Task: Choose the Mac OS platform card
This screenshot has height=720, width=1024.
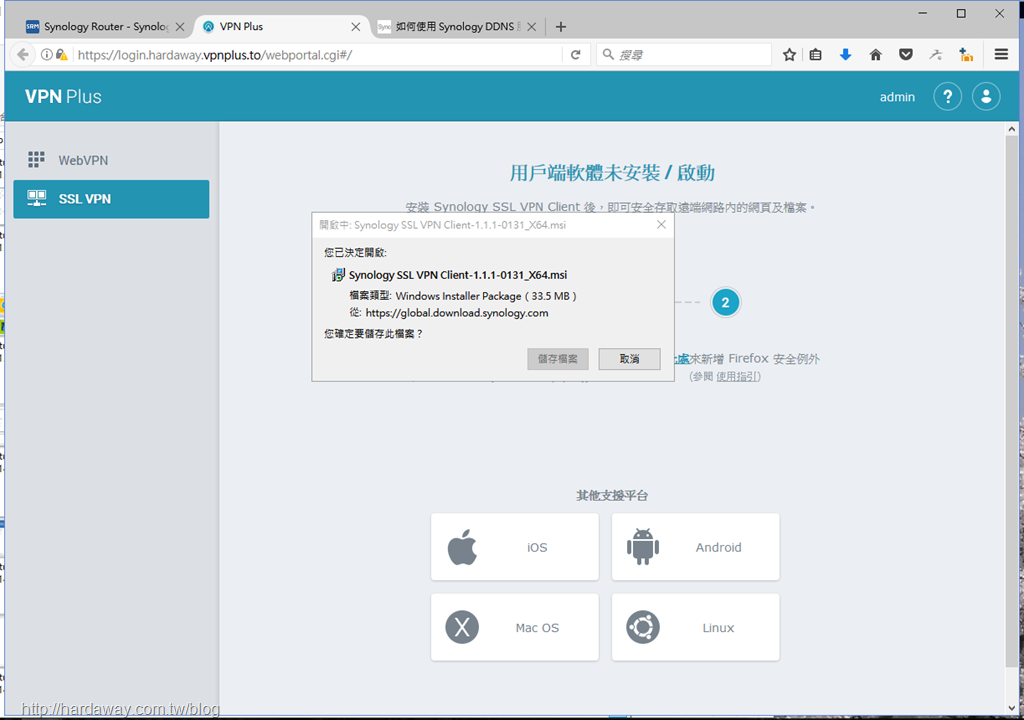Action: [515, 627]
